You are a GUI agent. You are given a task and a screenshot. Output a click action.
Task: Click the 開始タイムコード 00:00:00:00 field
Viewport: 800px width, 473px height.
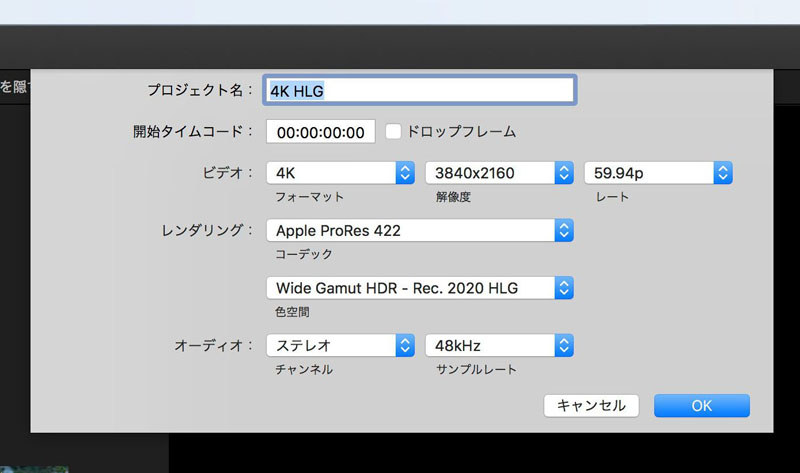[x=320, y=131]
